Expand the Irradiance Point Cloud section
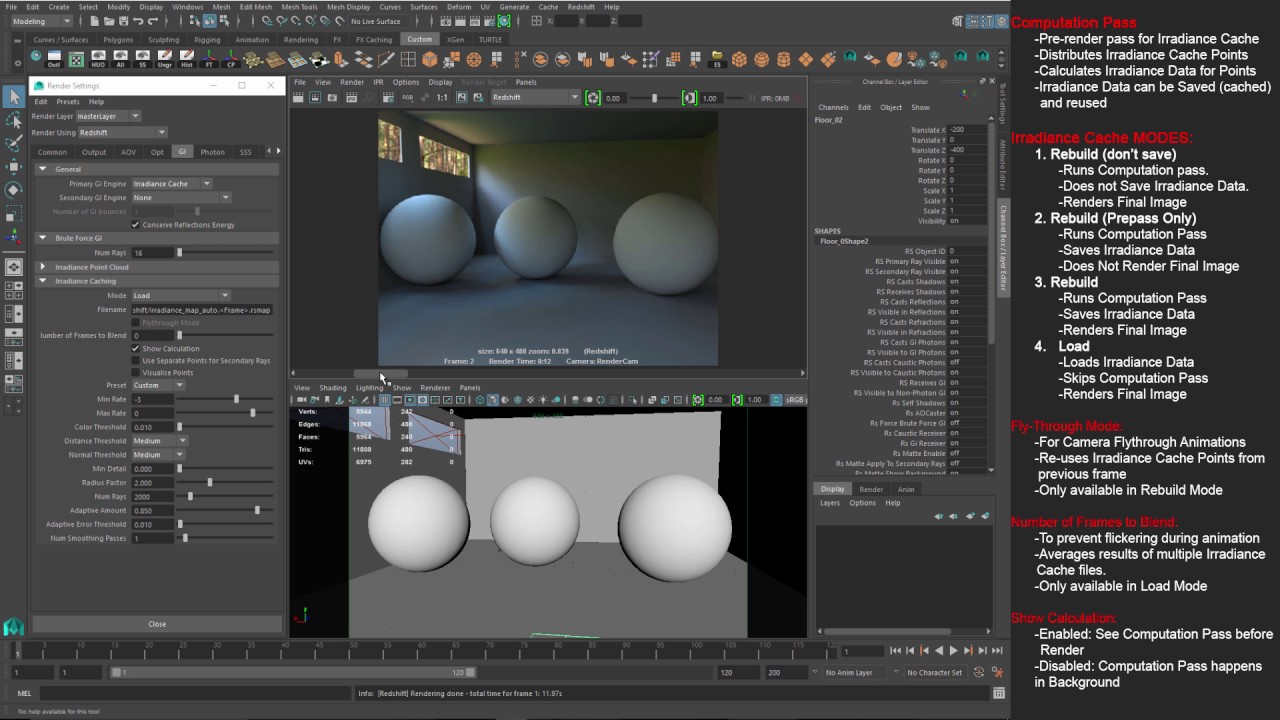Screen dimensions: 1280x720 coord(43,267)
